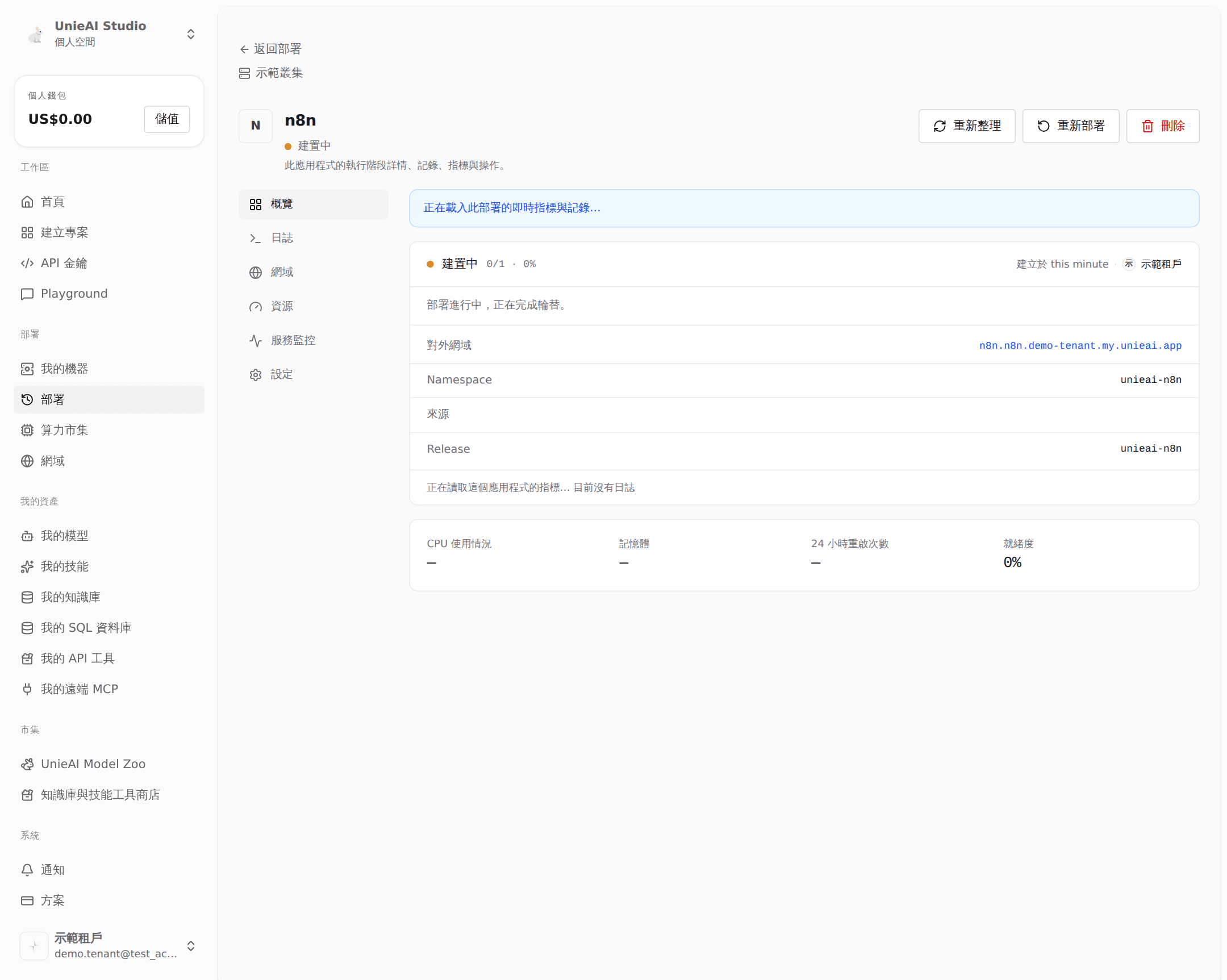Open 我的 SQL 資料庫 icon

coord(27,628)
